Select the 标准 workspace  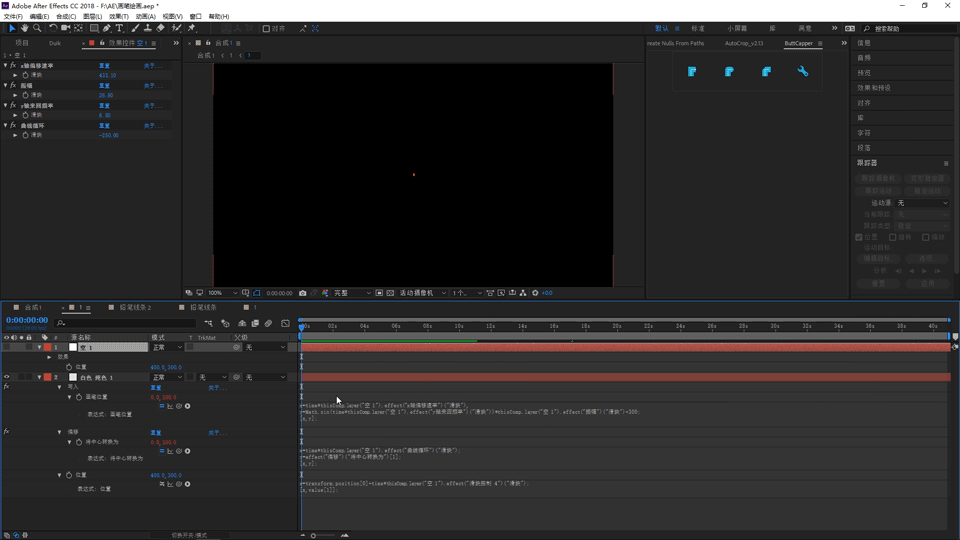[x=697, y=29]
